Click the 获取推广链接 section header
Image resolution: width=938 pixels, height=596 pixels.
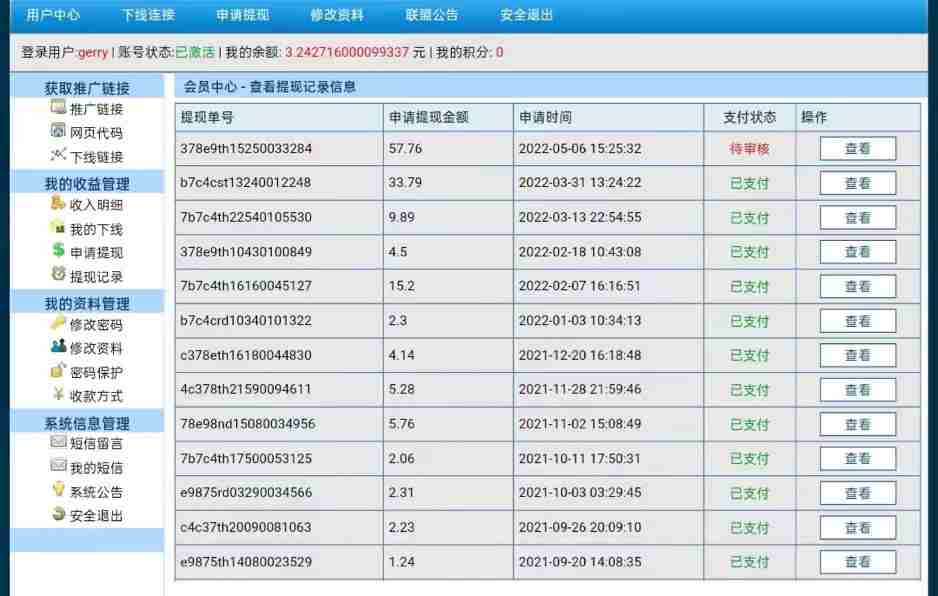tap(87, 88)
